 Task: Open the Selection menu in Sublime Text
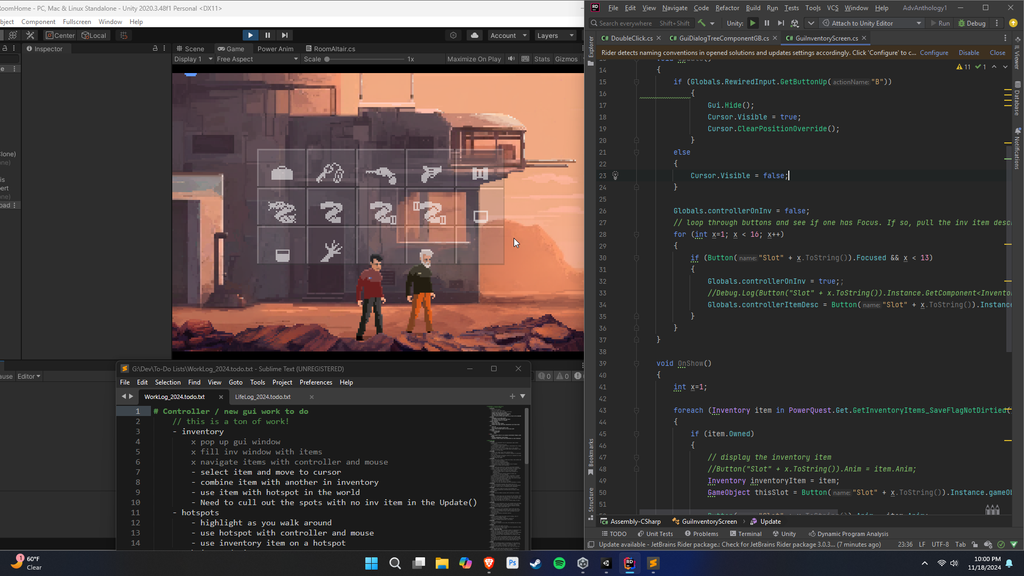click(x=167, y=382)
